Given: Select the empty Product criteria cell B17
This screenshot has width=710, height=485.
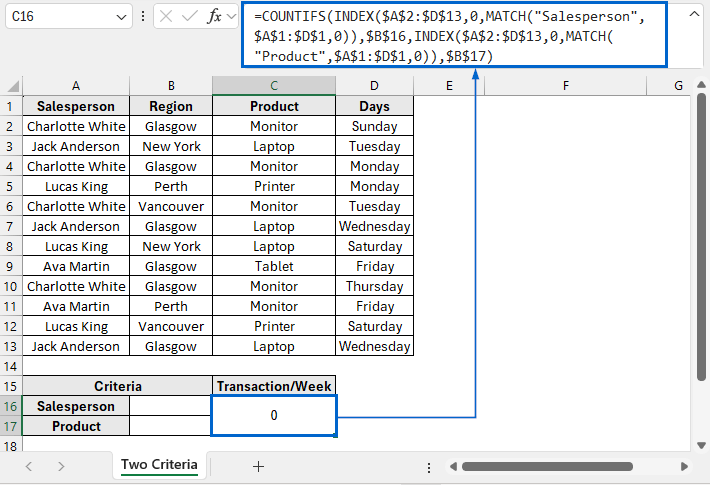Looking at the screenshot, I should click(171, 426).
